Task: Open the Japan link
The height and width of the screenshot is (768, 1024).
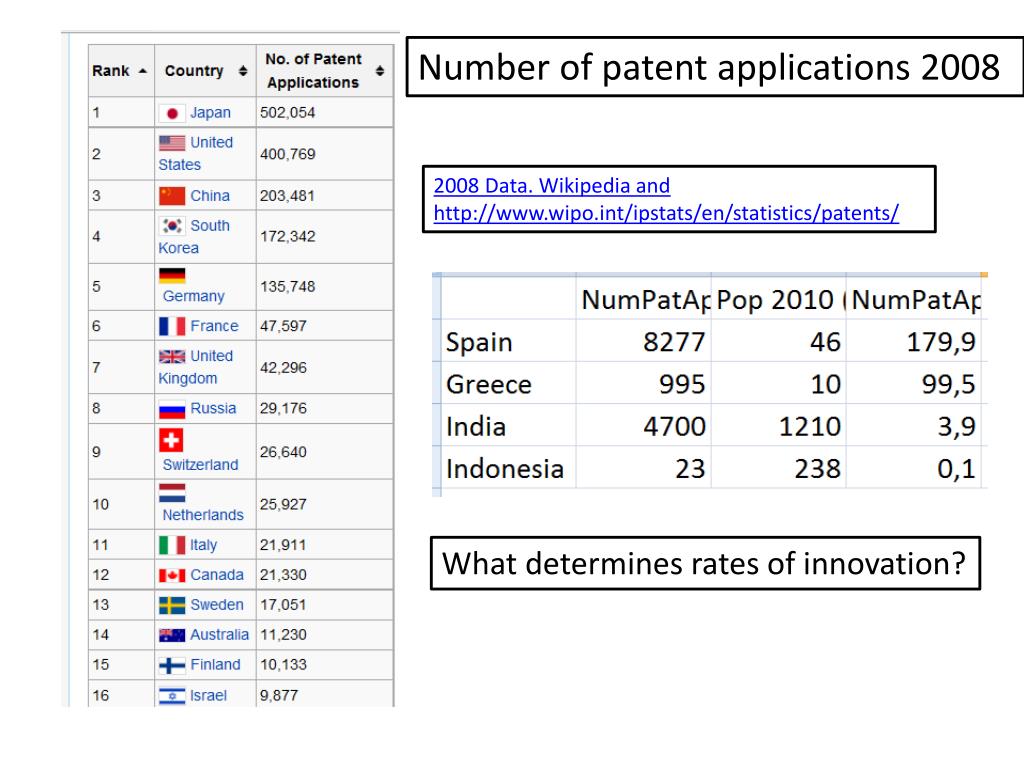Action: tap(210, 113)
